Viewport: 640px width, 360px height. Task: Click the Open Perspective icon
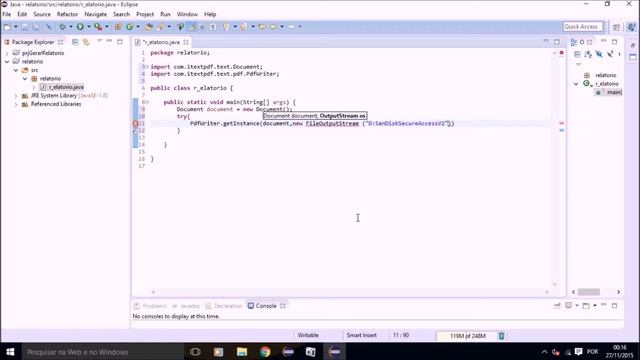coord(616,27)
